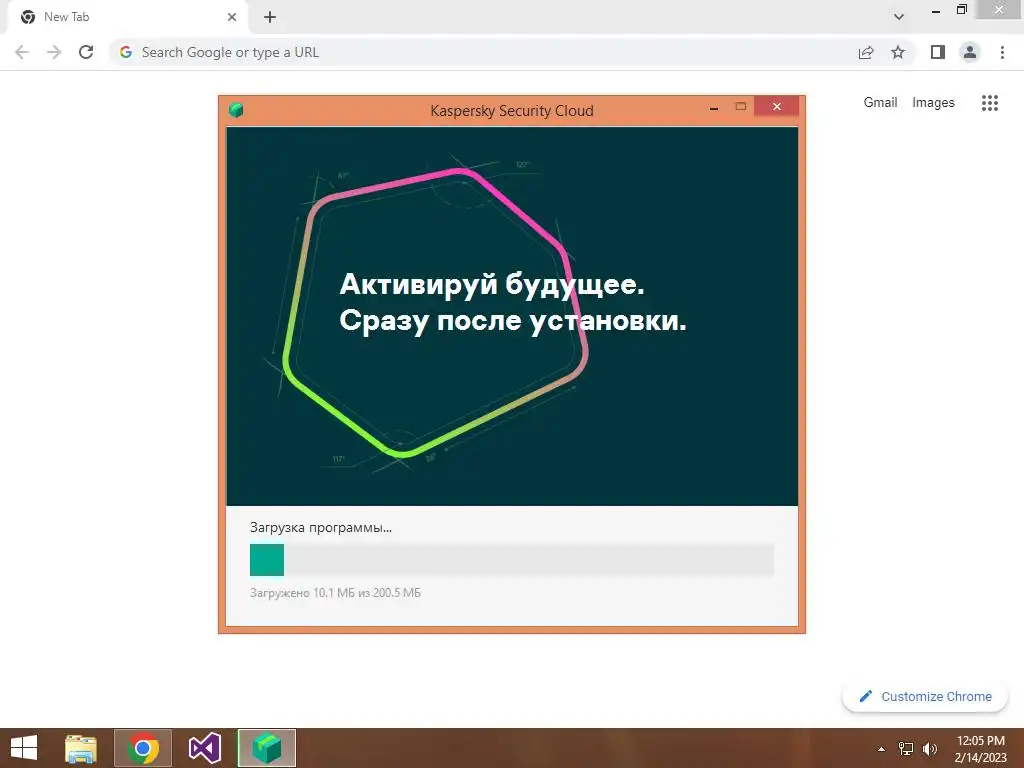Open a new tab with plus button
The width and height of the screenshot is (1024, 768).
pos(270,17)
